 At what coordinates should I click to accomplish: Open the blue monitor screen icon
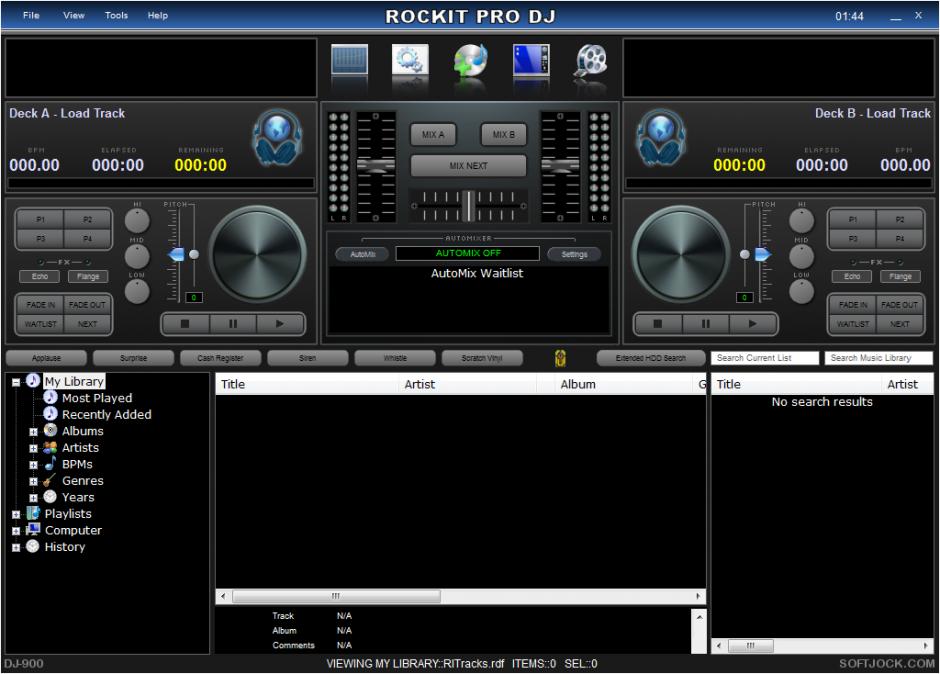pyautogui.click(x=531, y=60)
